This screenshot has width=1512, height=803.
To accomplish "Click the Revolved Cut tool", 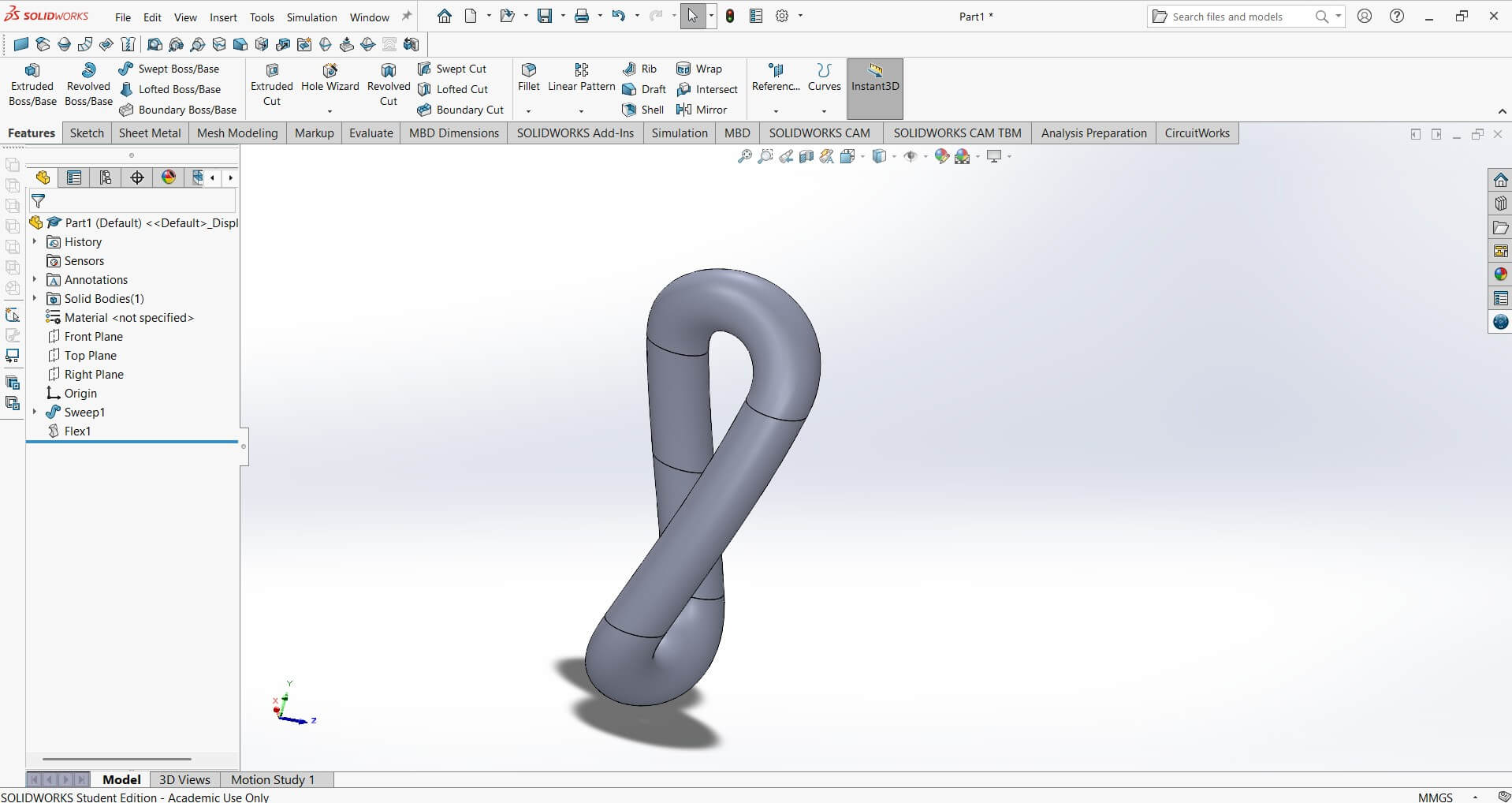I will pyautogui.click(x=389, y=85).
